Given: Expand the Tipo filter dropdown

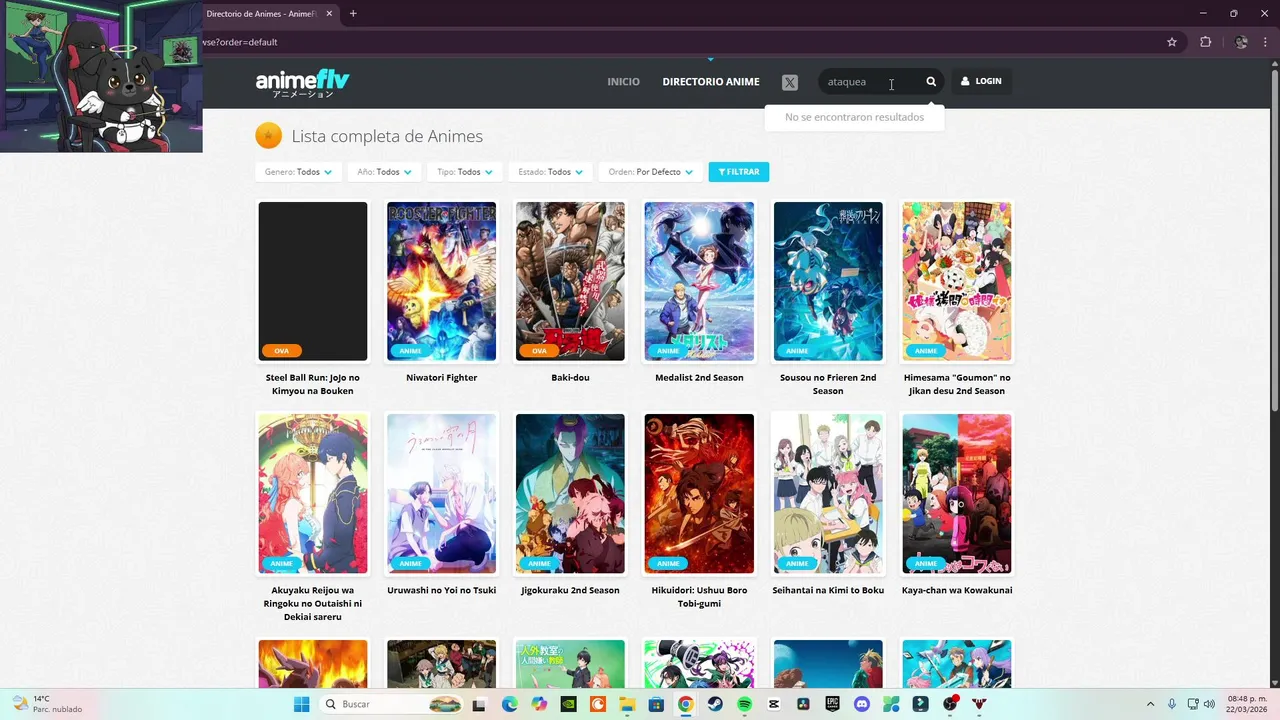Looking at the screenshot, I should [465, 172].
